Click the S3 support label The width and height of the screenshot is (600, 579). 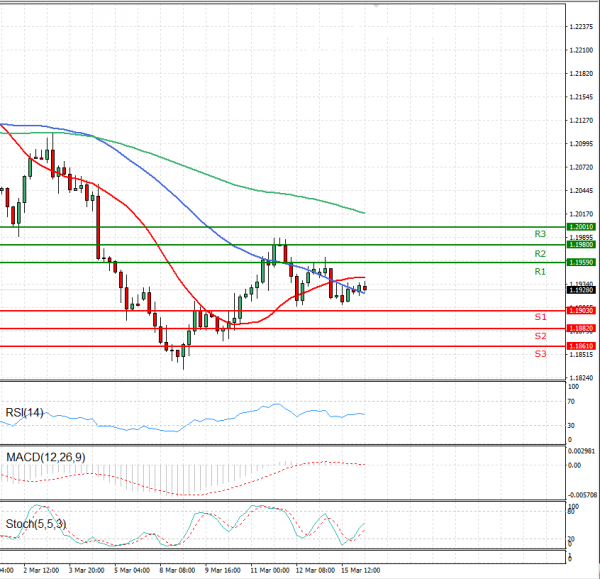click(540, 354)
